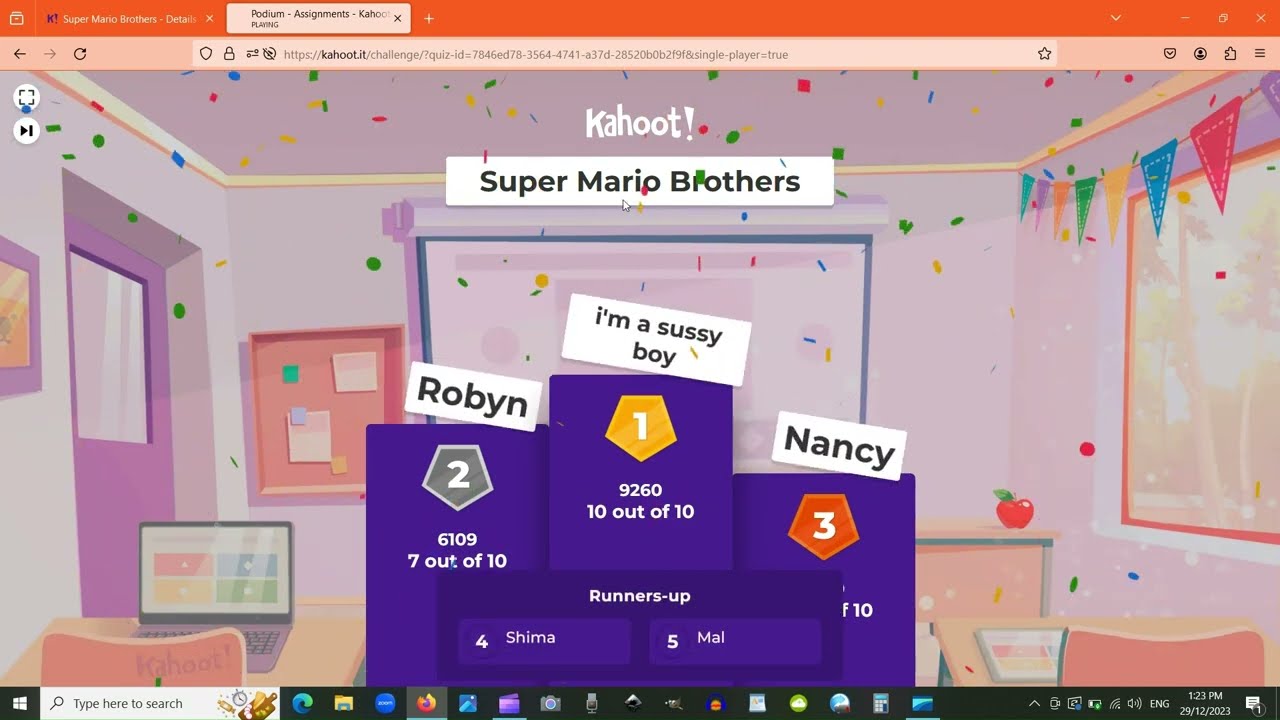Click the blocked autoplay icon in address bar
The image size is (1280, 720).
[x=269, y=54]
